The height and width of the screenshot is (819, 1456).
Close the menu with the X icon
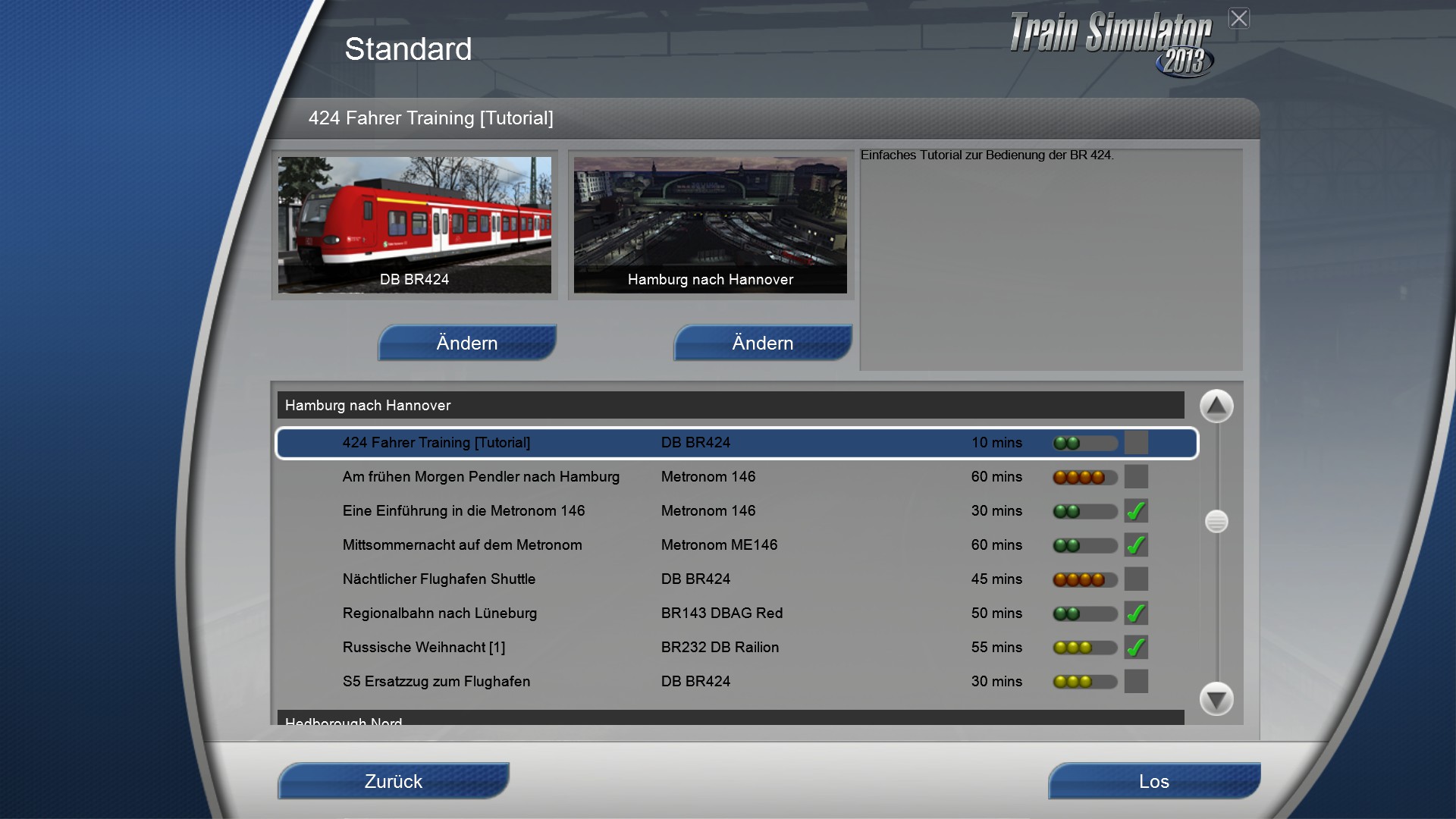click(x=1239, y=18)
